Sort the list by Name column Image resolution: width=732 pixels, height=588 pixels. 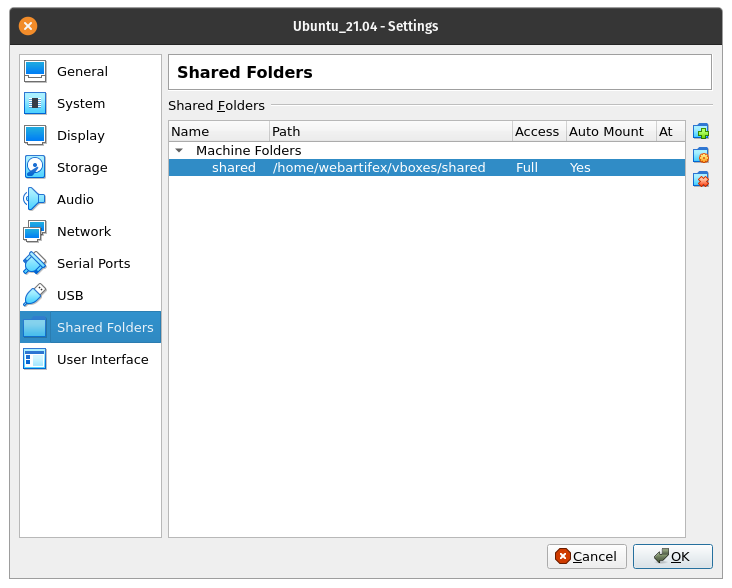coord(219,131)
